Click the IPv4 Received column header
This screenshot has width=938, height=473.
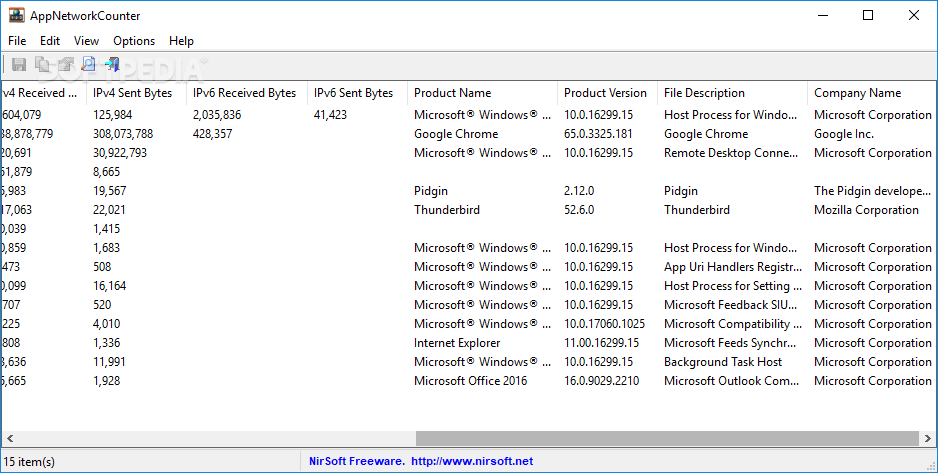point(44,93)
